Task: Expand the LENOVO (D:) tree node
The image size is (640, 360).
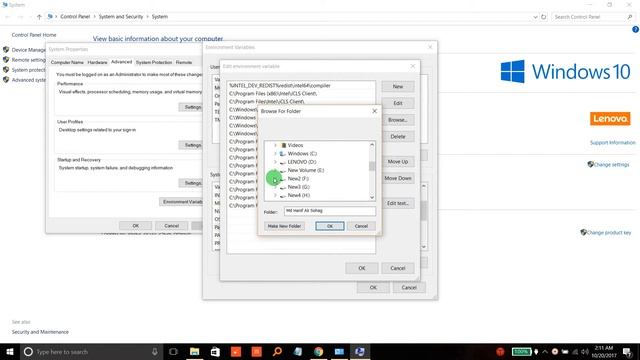Action: (x=275, y=162)
